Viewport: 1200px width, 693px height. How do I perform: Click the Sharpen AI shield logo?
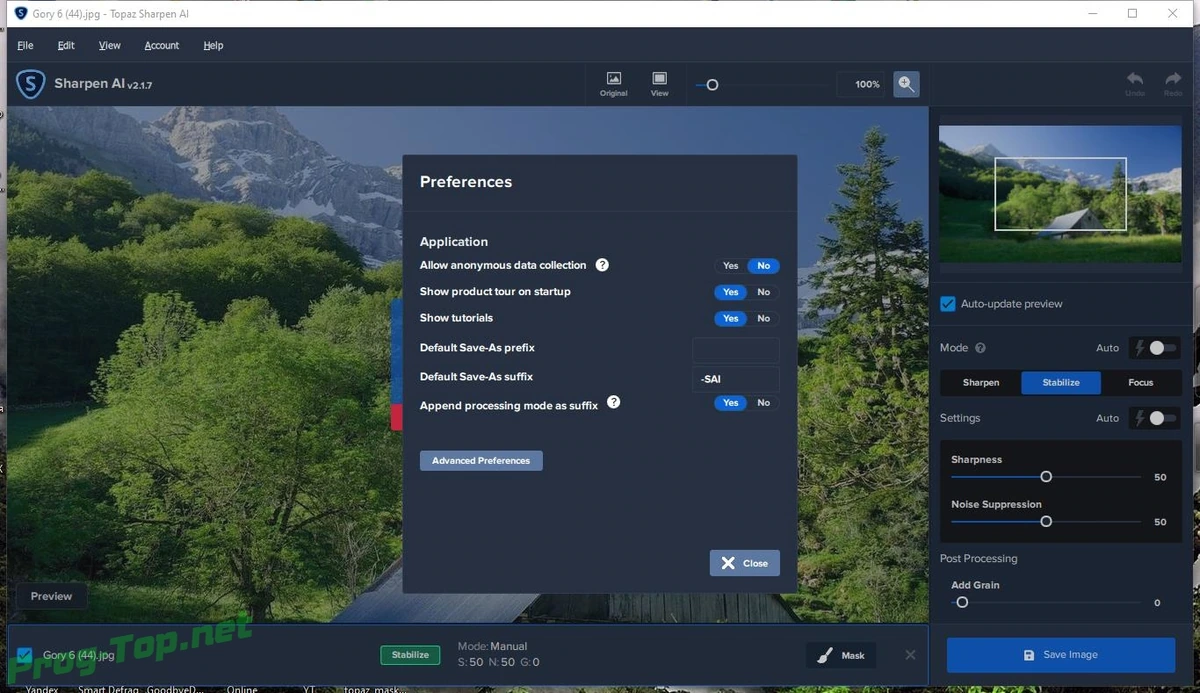[x=31, y=84]
